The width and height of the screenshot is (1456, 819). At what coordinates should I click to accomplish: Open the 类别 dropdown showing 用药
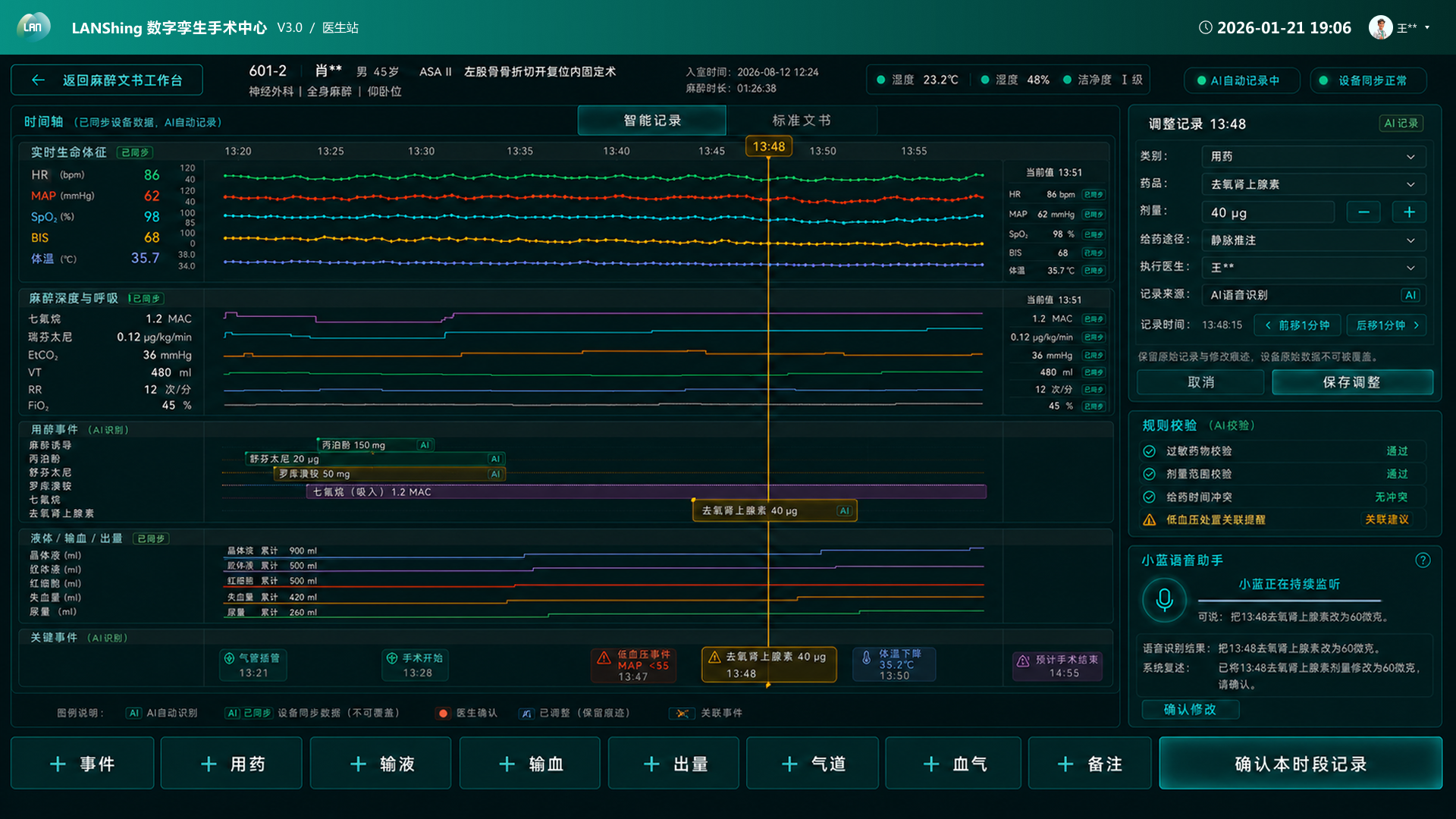click(1313, 157)
